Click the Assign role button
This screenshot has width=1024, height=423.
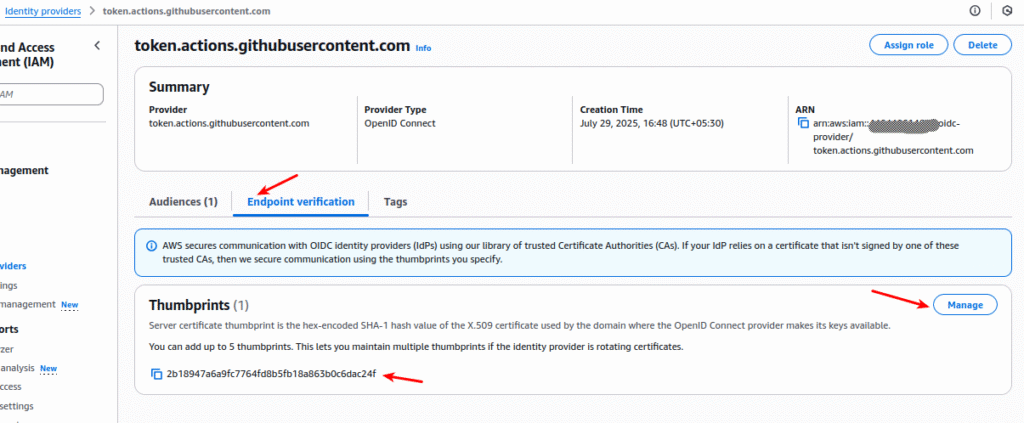pyautogui.click(x=908, y=45)
